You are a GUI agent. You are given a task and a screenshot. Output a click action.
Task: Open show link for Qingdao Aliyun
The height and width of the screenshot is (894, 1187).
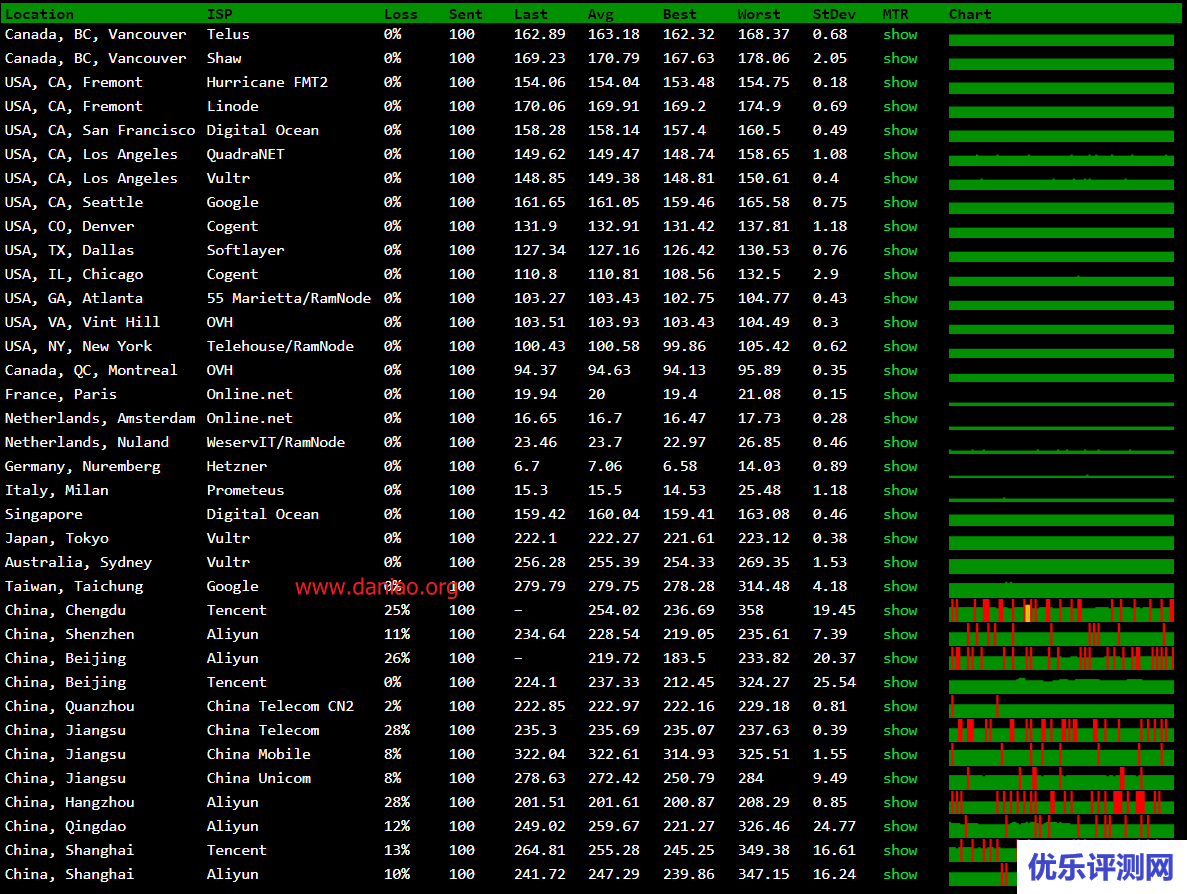(x=900, y=827)
